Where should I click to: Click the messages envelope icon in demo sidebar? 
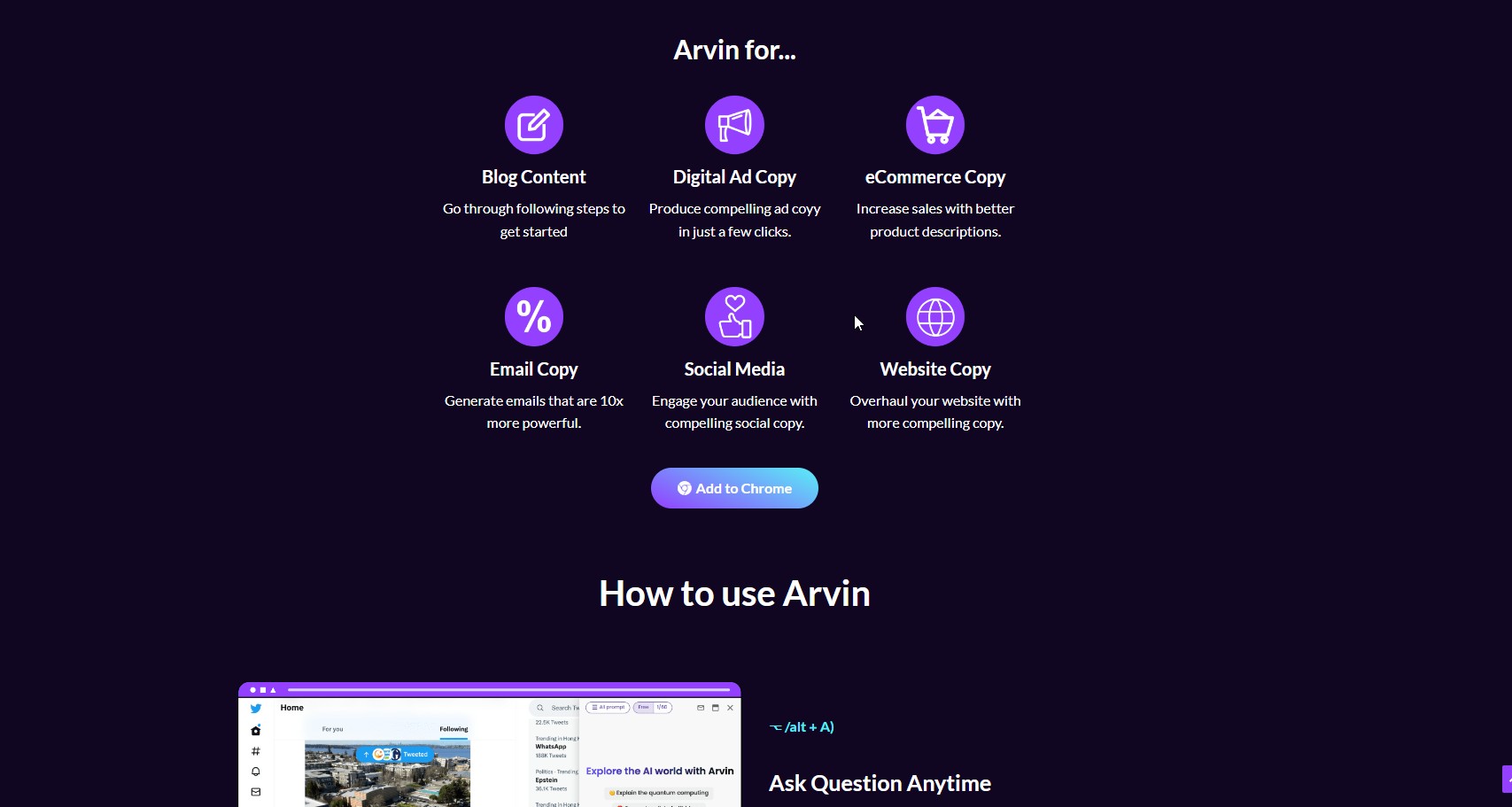coord(256,792)
